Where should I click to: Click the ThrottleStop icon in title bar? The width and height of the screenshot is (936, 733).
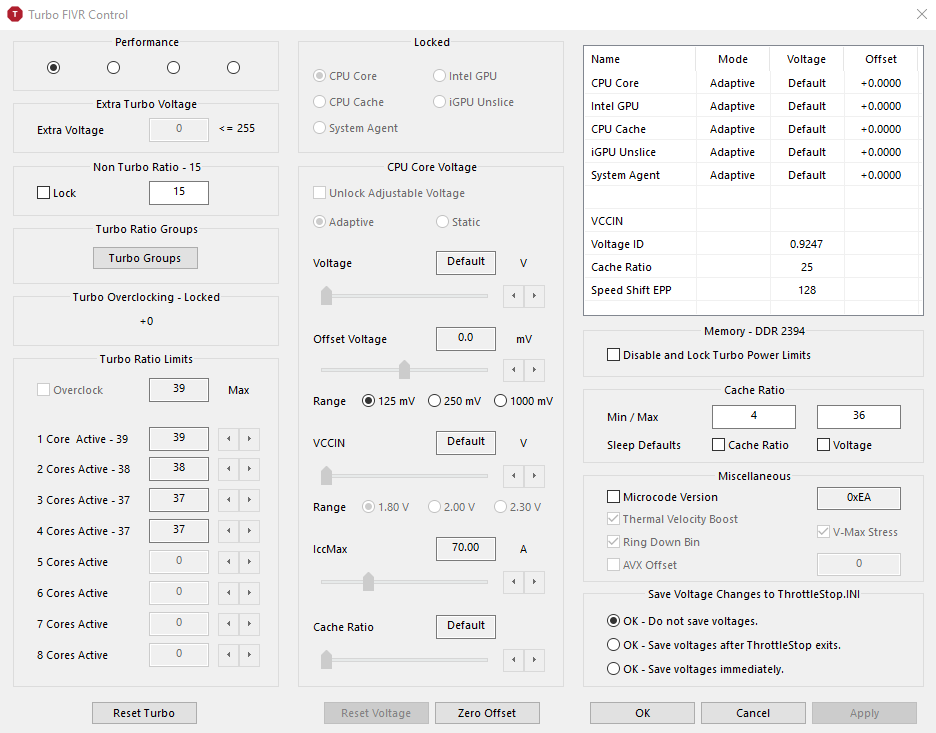[x=15, y=15]
